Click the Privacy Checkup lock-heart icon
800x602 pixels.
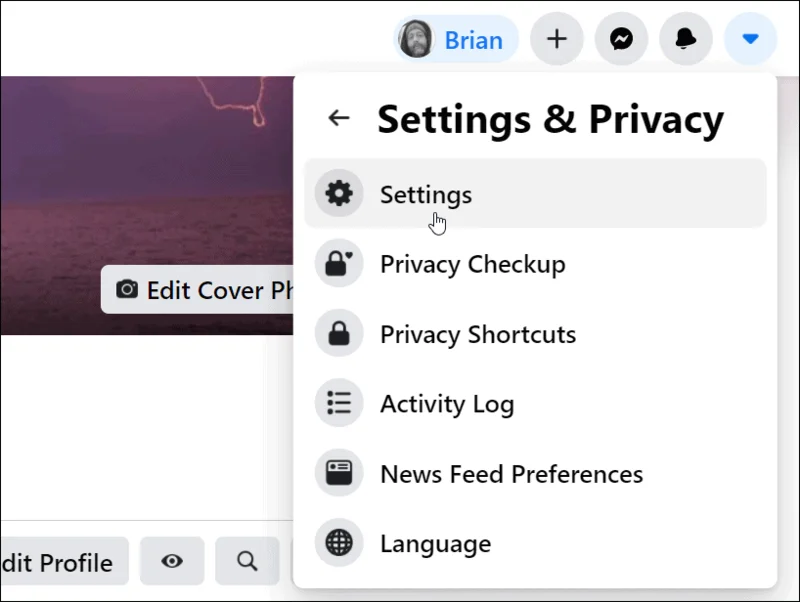tap(339, 263)
